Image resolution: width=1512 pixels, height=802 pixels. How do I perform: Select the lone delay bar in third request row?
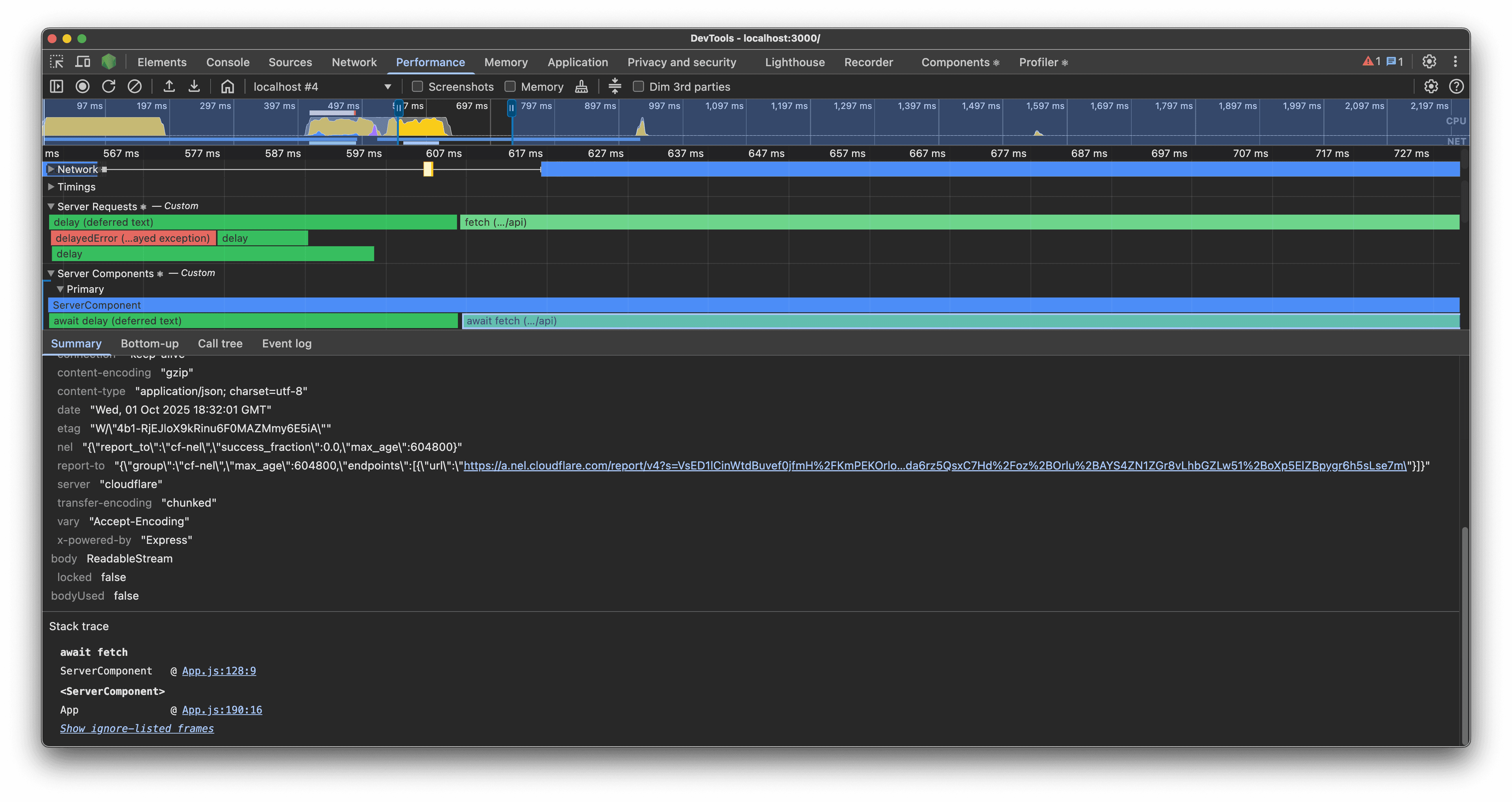[x=213, y=254]
